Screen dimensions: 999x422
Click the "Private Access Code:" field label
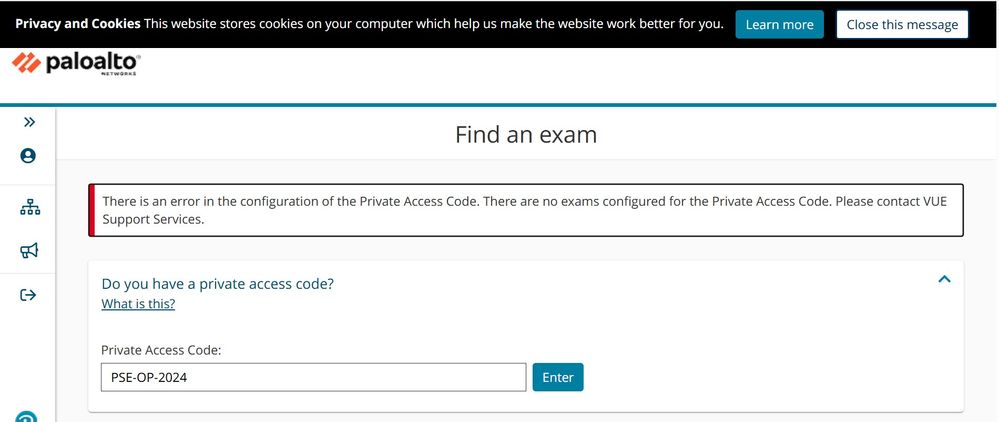(x=161, y=350)
